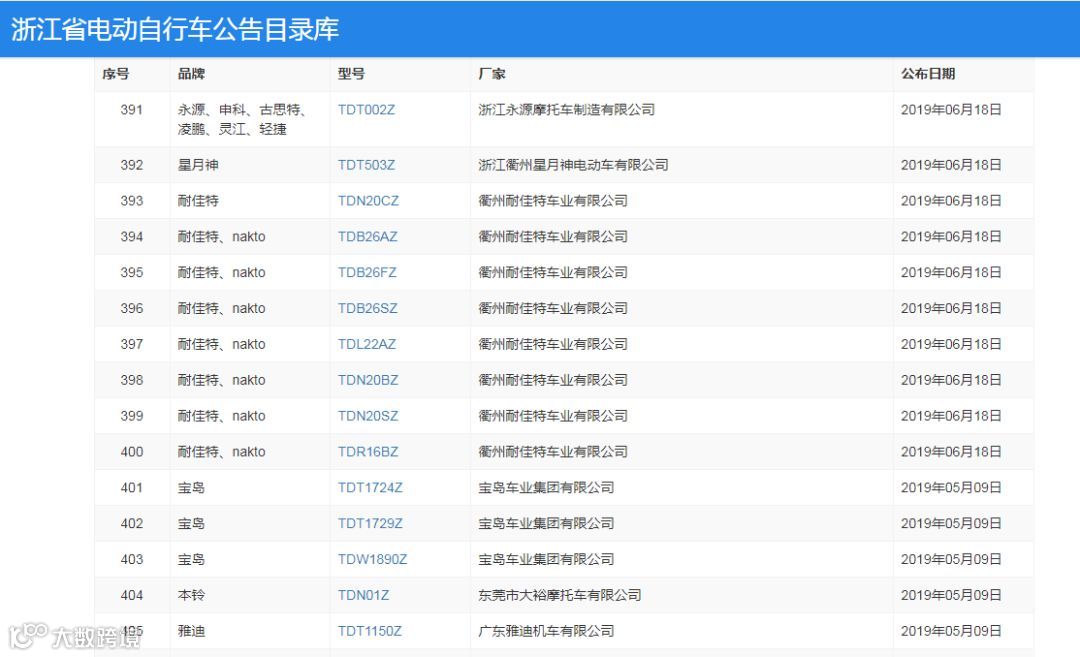1080x657 pixels.
Task: Click 宝岛车业集团有限公司 in row 402
Action: (546, 523)
